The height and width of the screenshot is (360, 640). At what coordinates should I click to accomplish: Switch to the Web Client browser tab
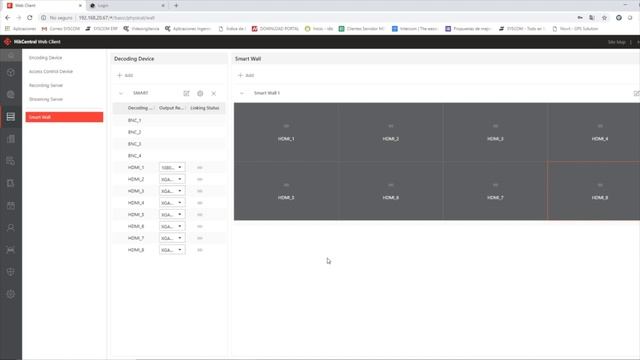(x=44, y=6)
